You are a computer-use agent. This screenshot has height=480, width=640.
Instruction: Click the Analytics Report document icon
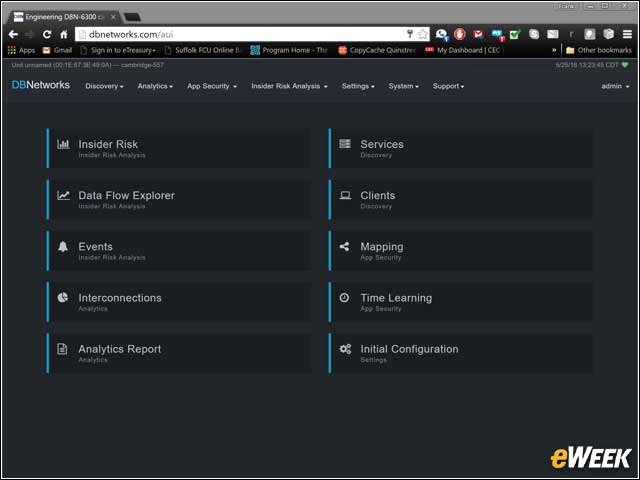click(x=62, y=349)
